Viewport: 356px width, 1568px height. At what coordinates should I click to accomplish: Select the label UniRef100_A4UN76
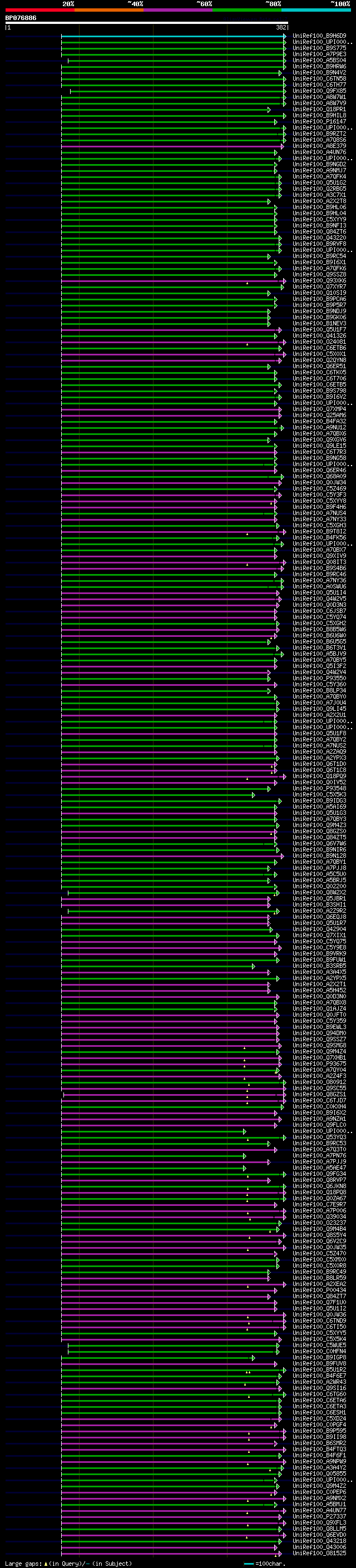(319, 152)
